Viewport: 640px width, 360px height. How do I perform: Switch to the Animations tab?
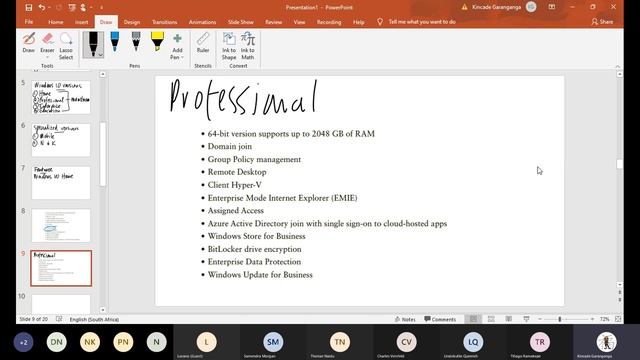click(202, 22)
